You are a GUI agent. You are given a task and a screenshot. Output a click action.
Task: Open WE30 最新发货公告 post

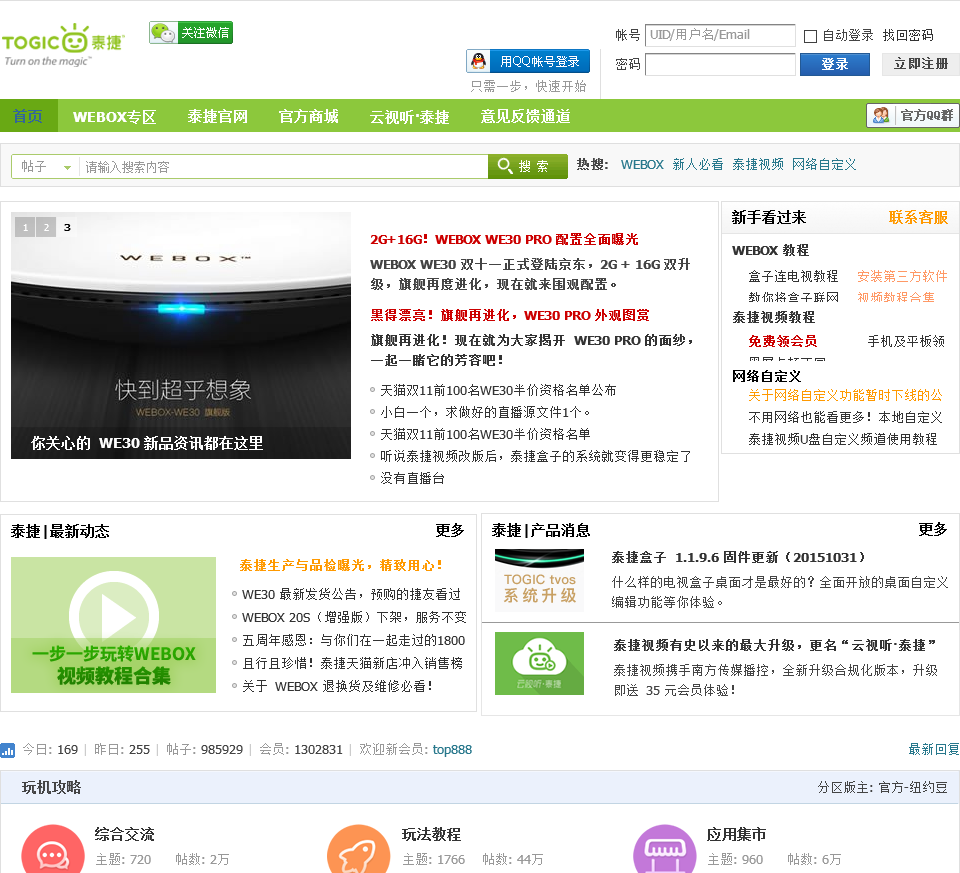click(351, 594)
